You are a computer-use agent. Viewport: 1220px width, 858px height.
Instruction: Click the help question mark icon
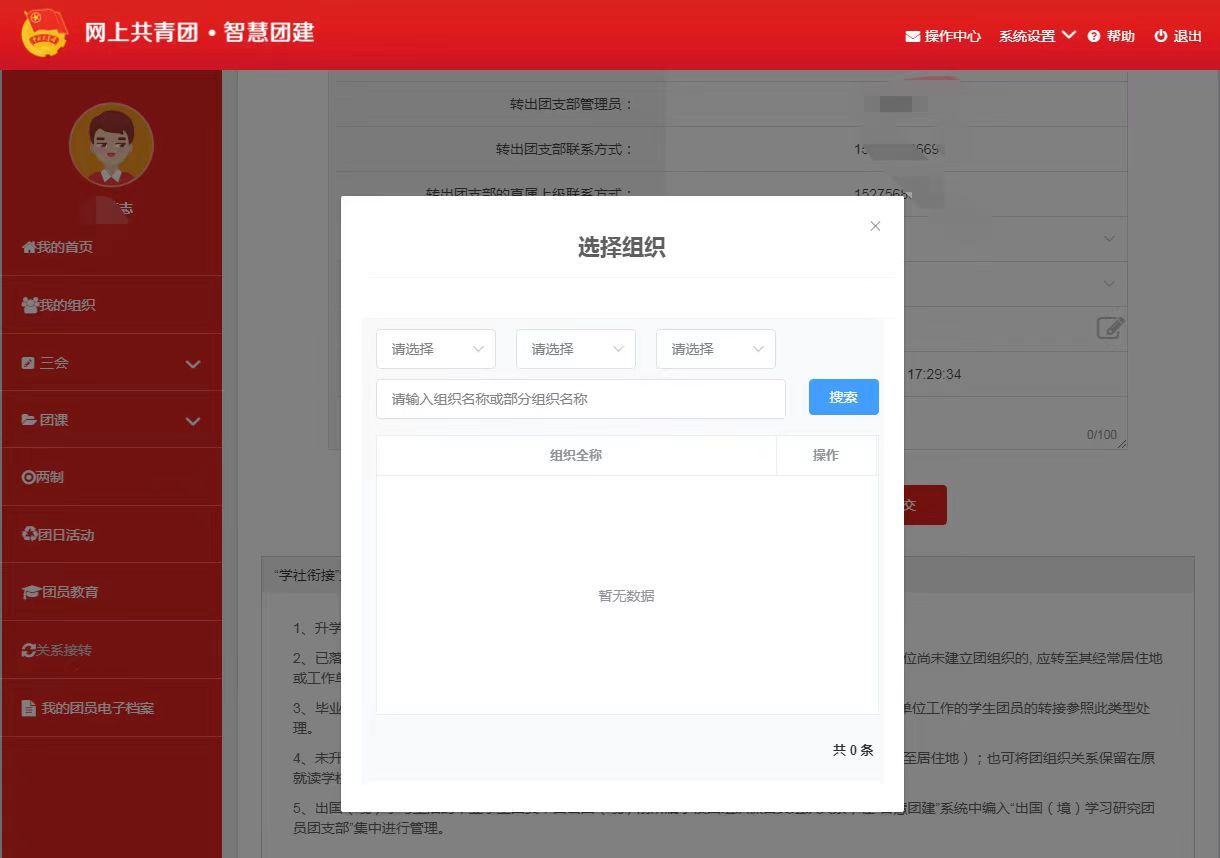(x=1094, y=36)
